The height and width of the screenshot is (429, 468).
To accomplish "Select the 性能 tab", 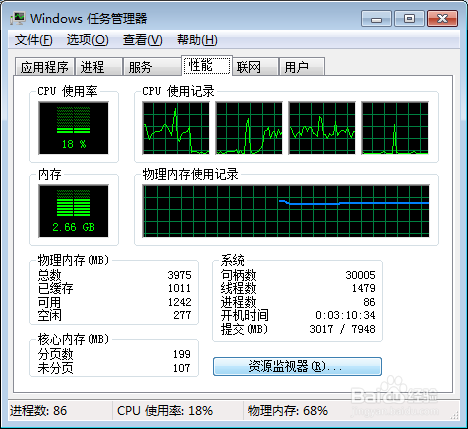I will coord(207,66).
